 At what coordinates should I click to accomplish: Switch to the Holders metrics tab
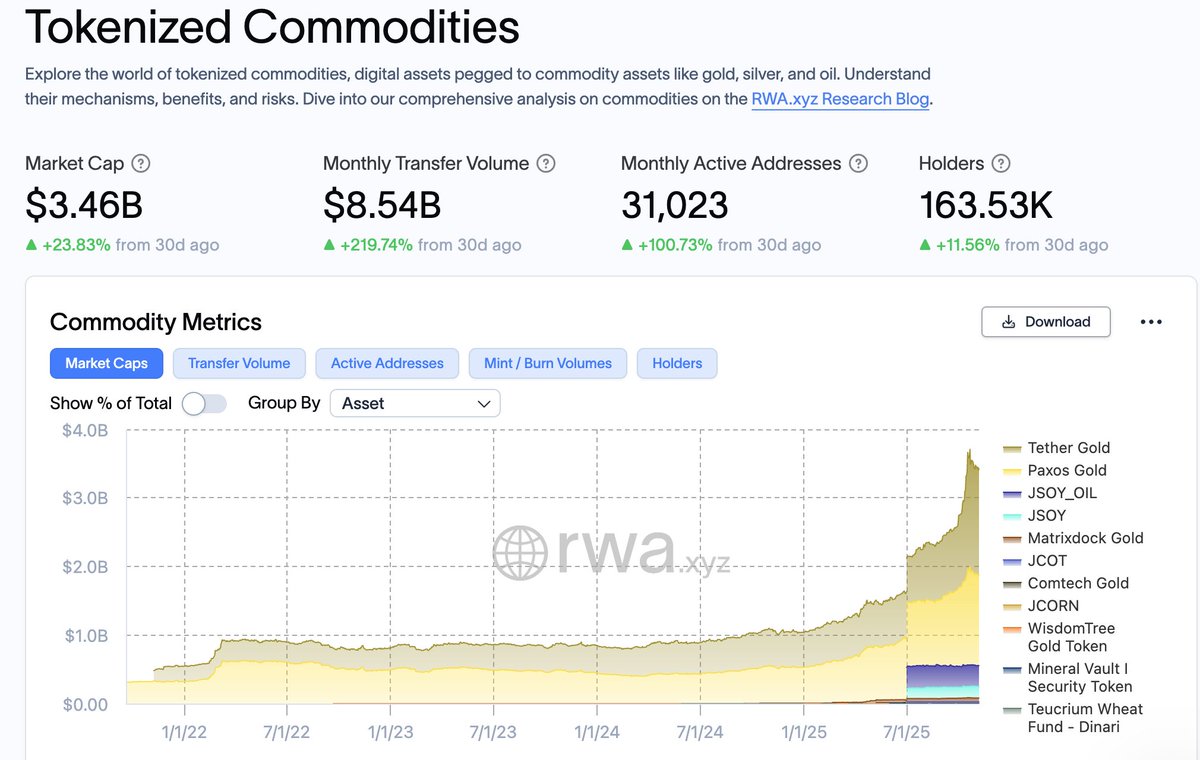(x=677, y=363)
